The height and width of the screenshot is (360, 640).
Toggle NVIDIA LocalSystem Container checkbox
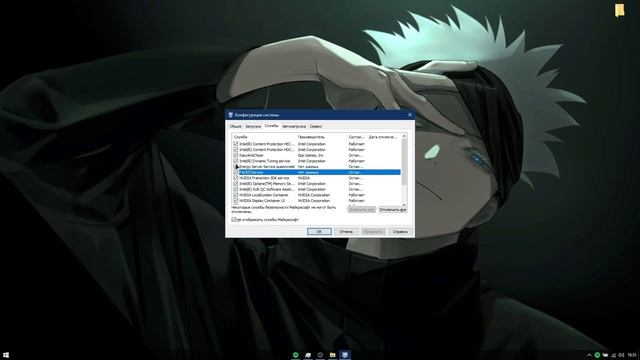pyautogui.click(x=236, y=195)
